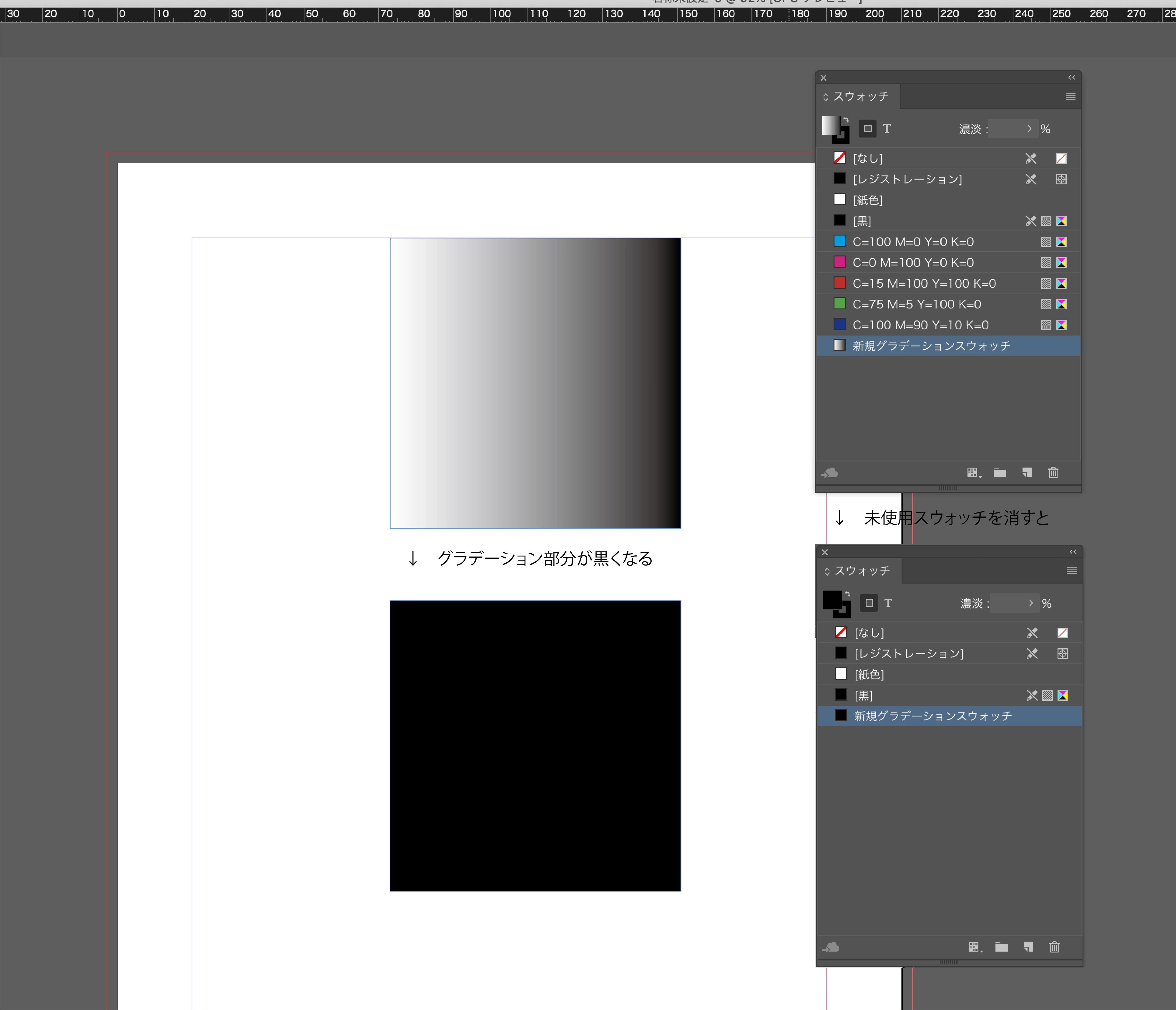Select the スウォッチ tab in the upper panel
The width and height of the screenshot is (1176, 1010).
pyautogui.click(x=860, y=96)
